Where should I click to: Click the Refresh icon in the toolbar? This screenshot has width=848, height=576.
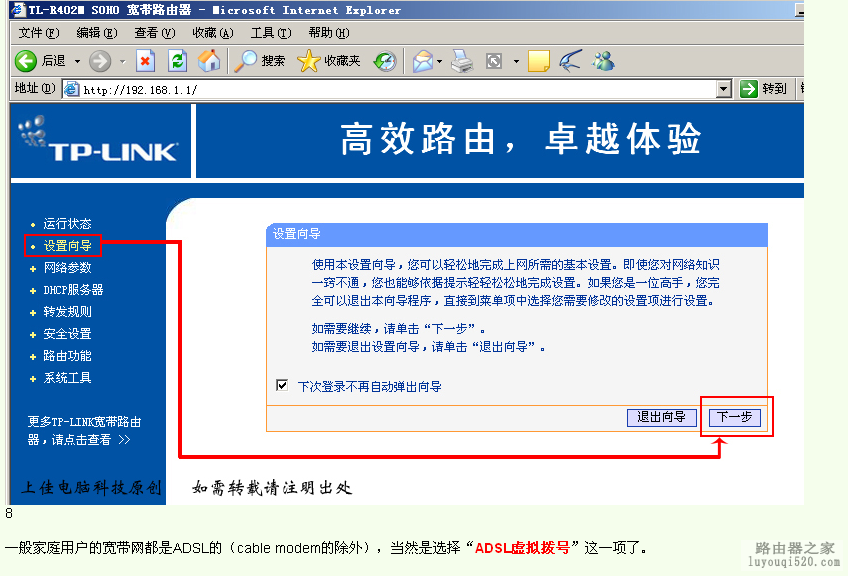[176, 61]
